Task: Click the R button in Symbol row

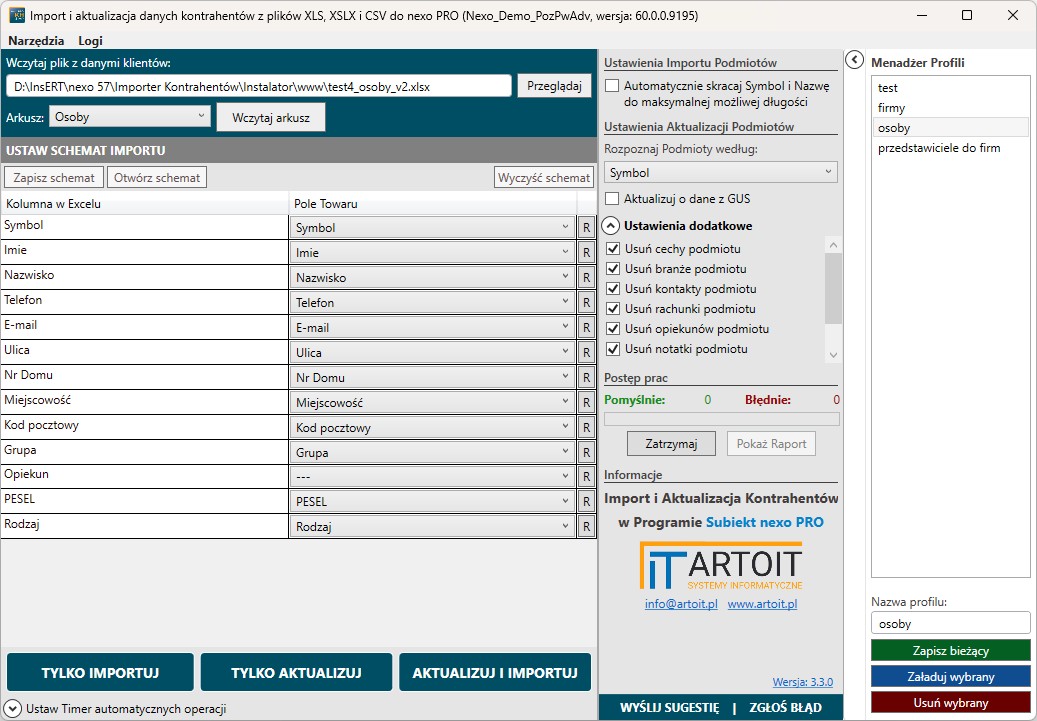Action: pyautogui.click(x=586, y=228)
